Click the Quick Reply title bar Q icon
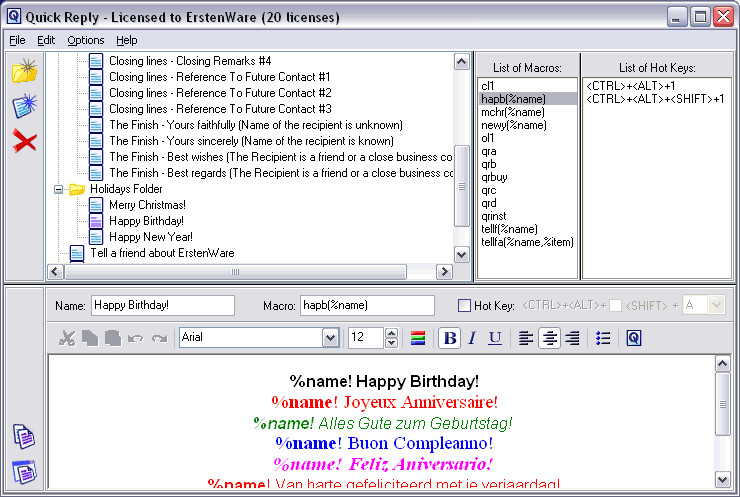The height and width of the screenshot is (497, 740). point(14,17)
